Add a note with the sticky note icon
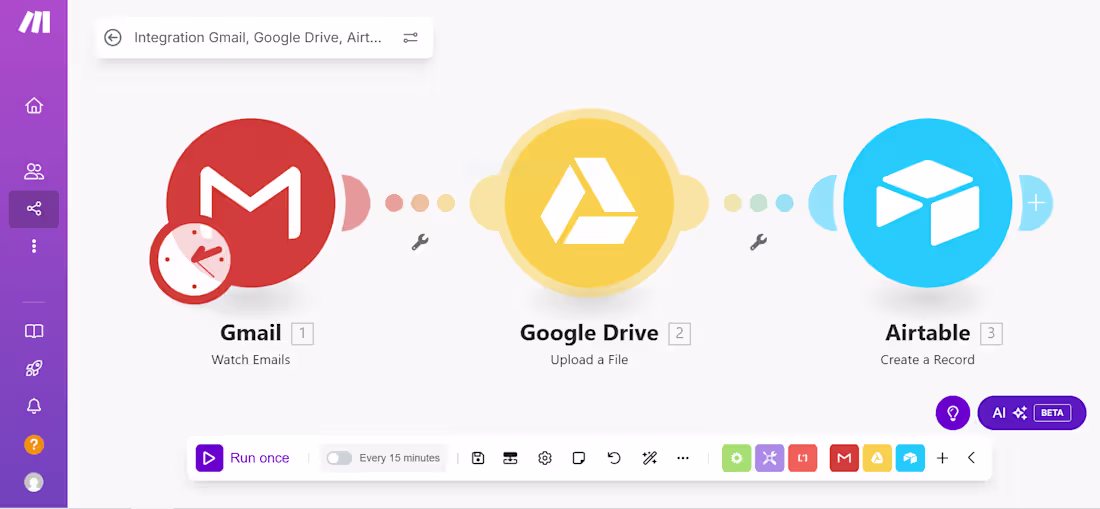Screen dimensions: 1100x509 click(x=579, y=458)
